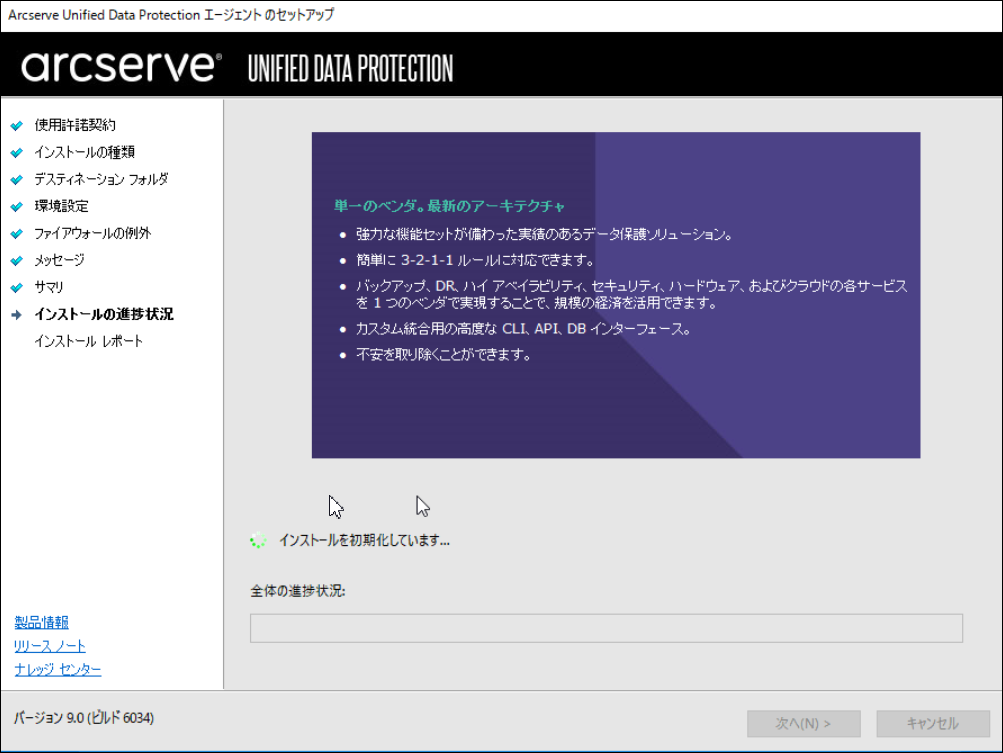This screenshot has height=753, width=1003.
Task: Select the インストール レポート step
Action: pos(89,341)
